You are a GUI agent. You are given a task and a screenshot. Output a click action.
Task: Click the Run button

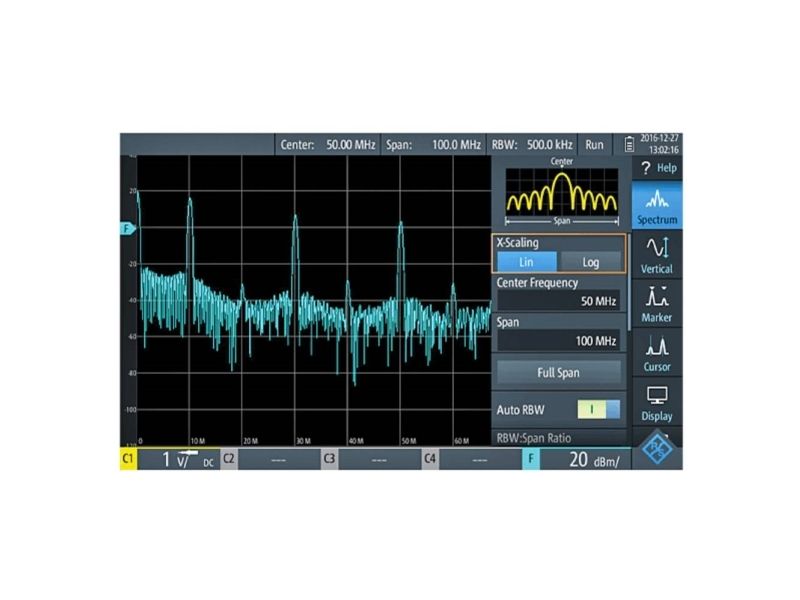click(594, 145)
